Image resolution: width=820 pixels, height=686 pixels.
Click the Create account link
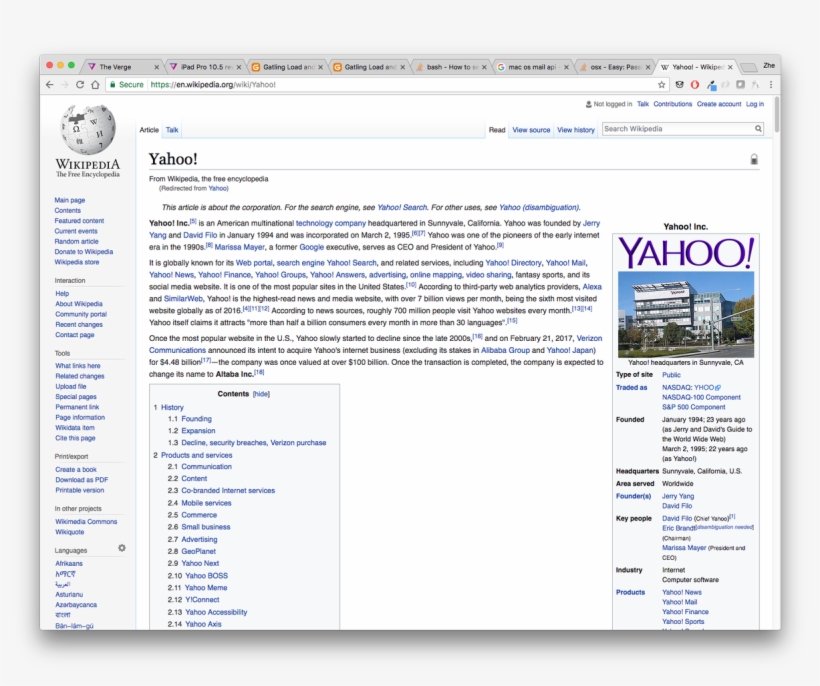[719, 104]
